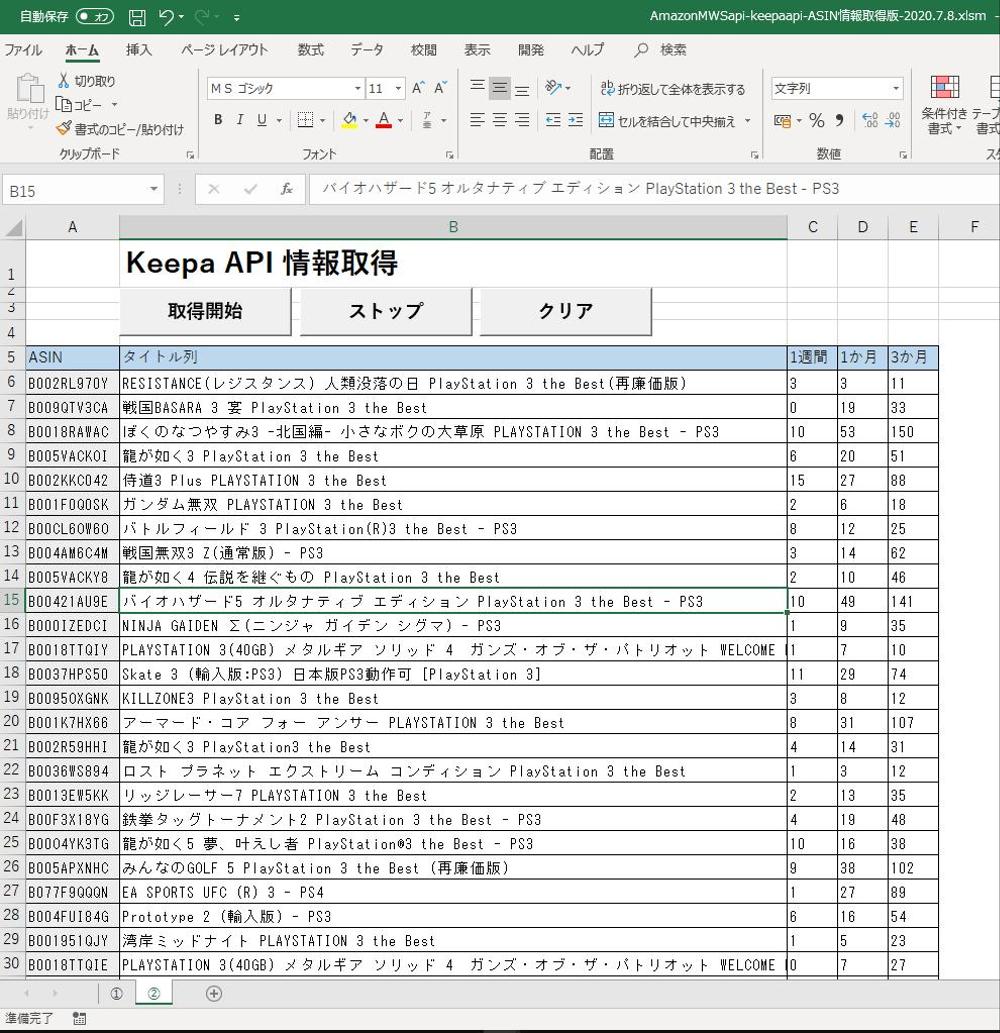
Task: Open the fill color dropdown arrow
Action: [x=366, y=121]
